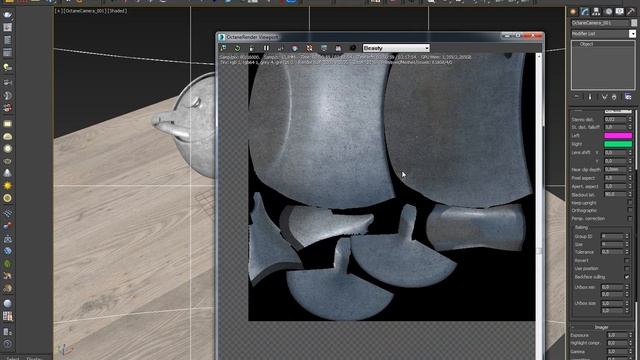The width and height of the screenshot is (640, 360).
Task: Click the teapot icon in left toolbar
Action: pos(7,15)
